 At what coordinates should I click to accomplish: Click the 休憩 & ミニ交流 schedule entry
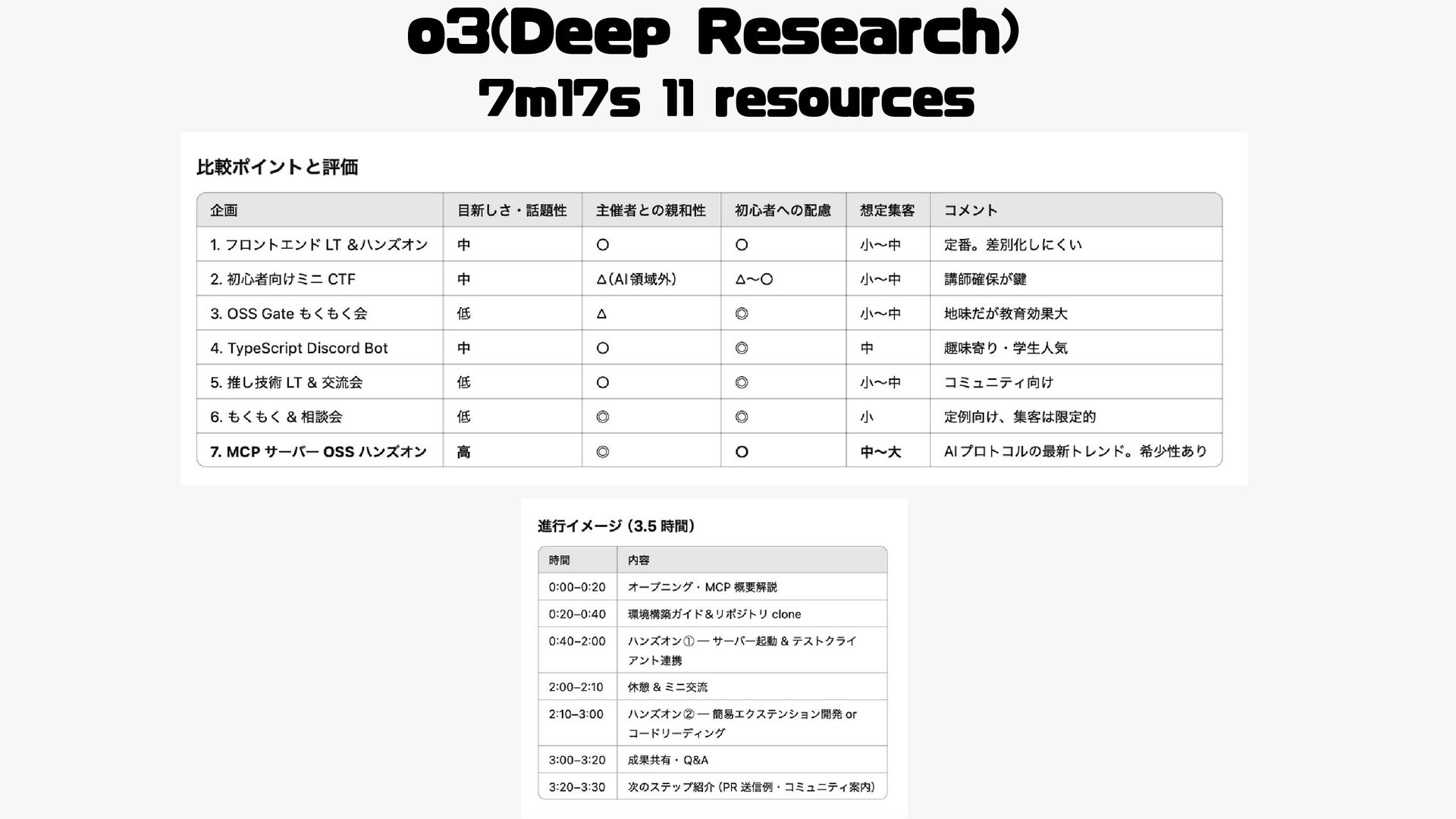point(667,687)
